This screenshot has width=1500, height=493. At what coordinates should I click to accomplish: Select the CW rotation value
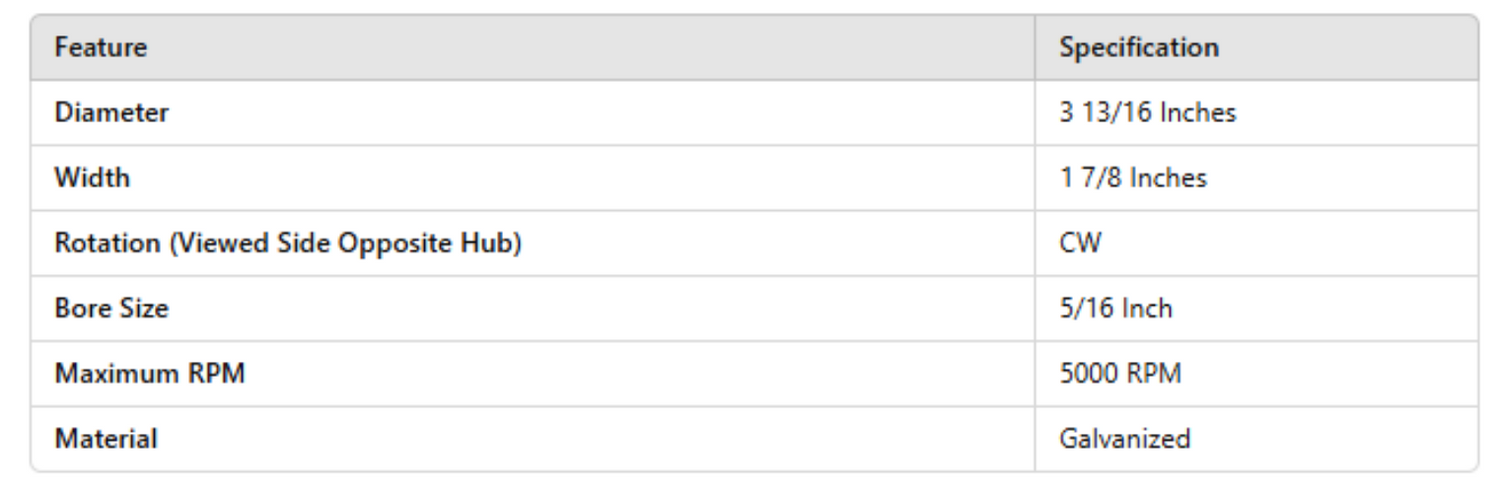pos(1080,243)
